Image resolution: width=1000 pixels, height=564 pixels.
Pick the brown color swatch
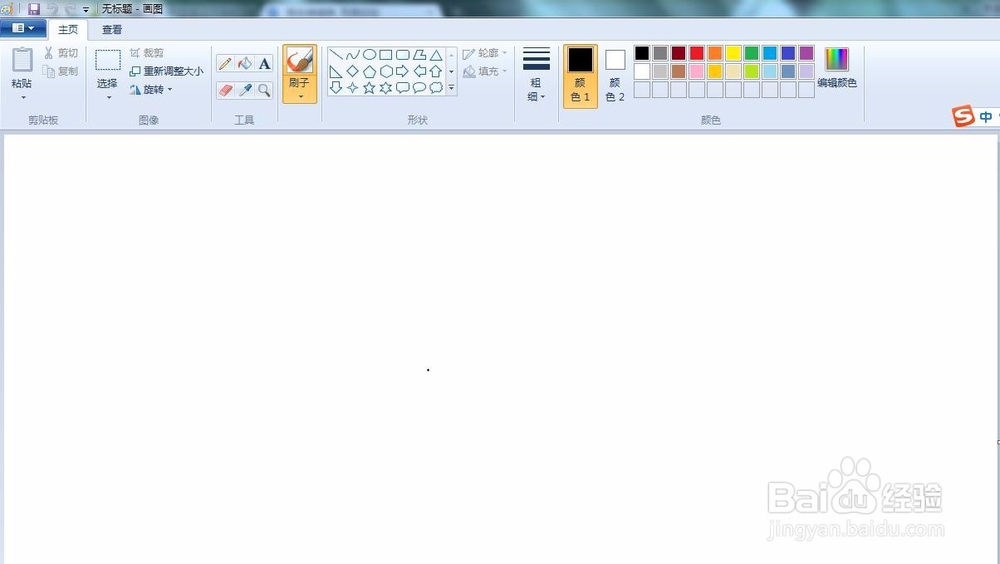point(679,71)
